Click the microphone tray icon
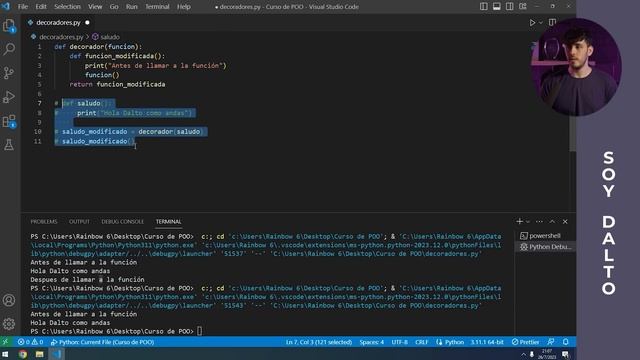Screen dimensions: 640x360 point(532,354)
